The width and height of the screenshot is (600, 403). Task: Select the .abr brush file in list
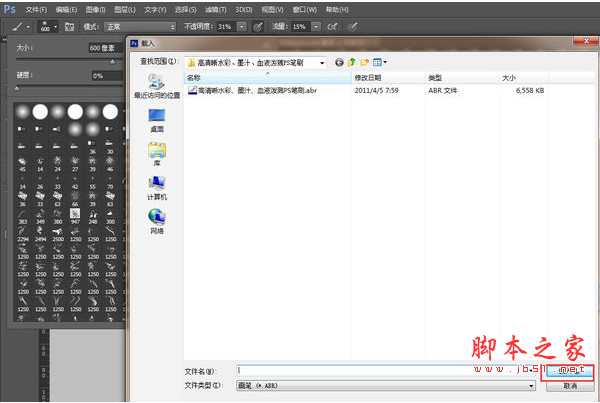(253, 91)
